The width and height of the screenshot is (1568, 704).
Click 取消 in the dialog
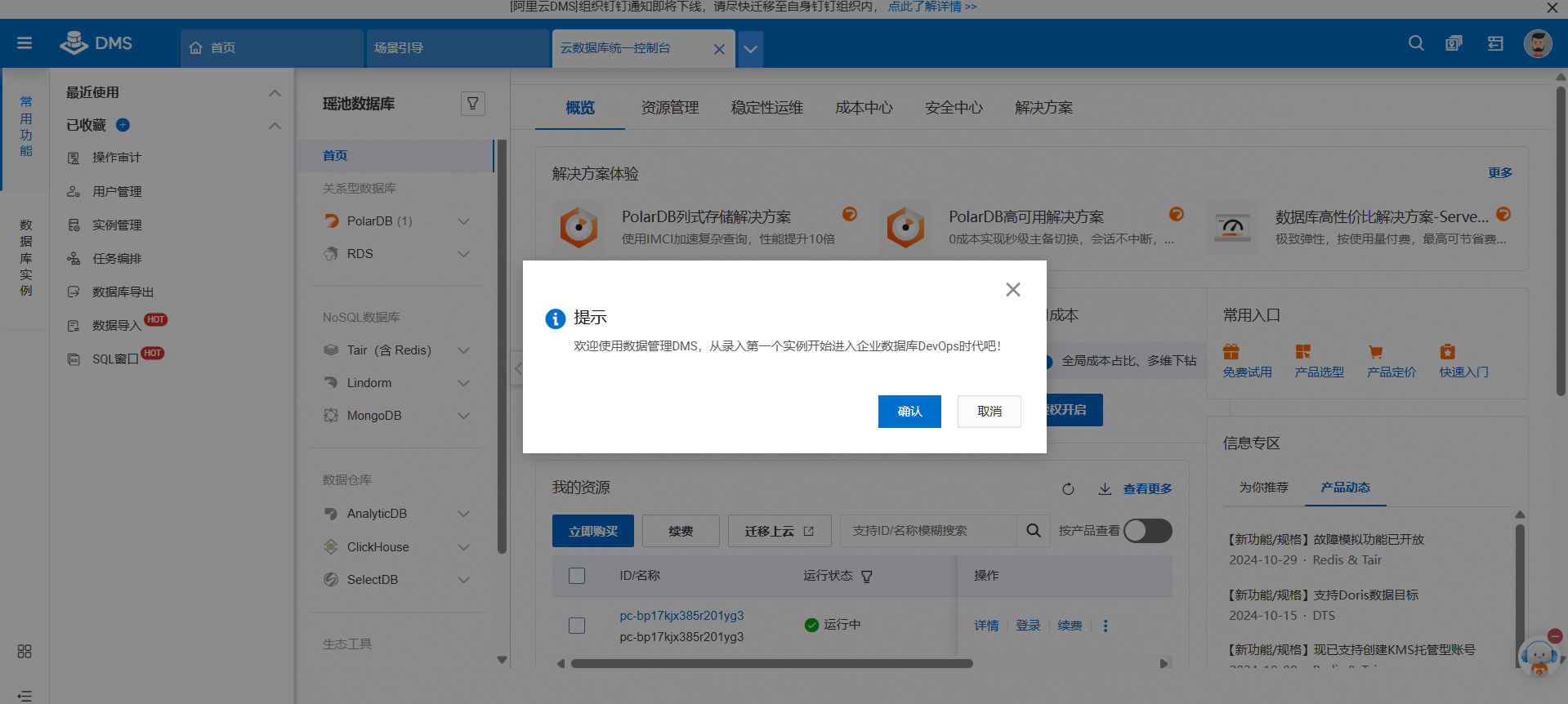989,412
